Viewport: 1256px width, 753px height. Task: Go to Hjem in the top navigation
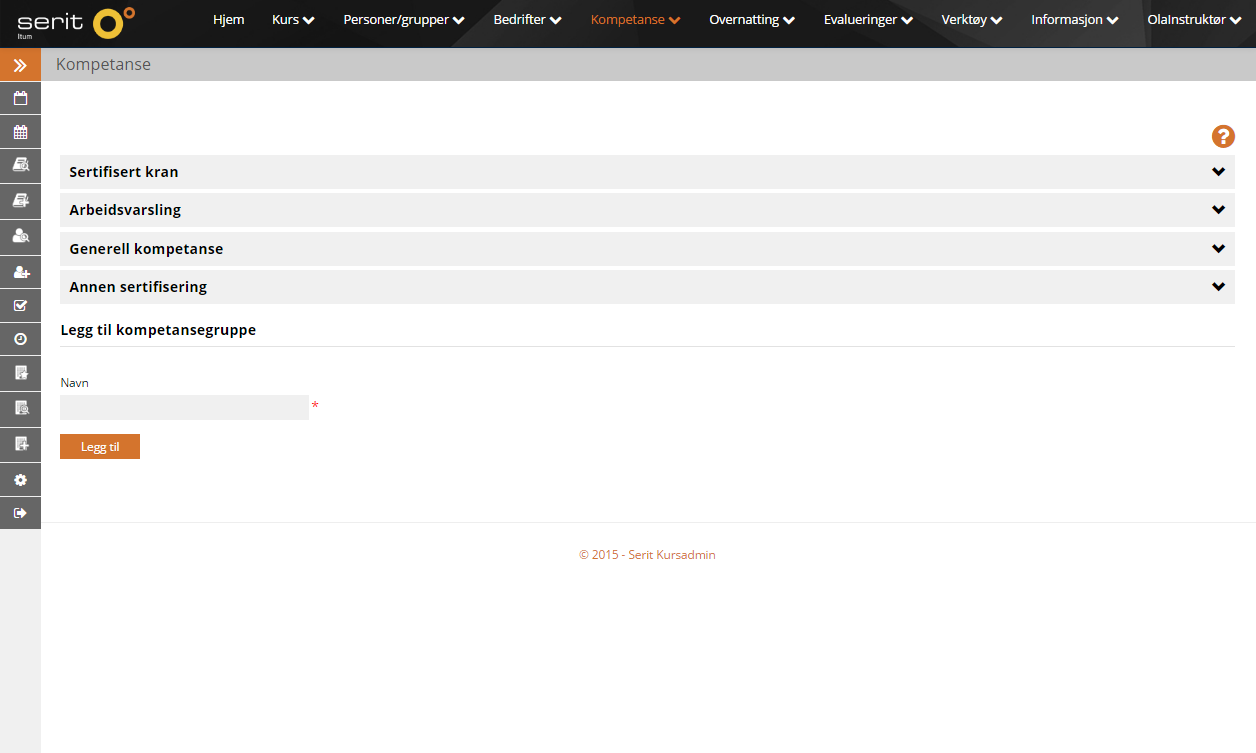pos(228,20)
